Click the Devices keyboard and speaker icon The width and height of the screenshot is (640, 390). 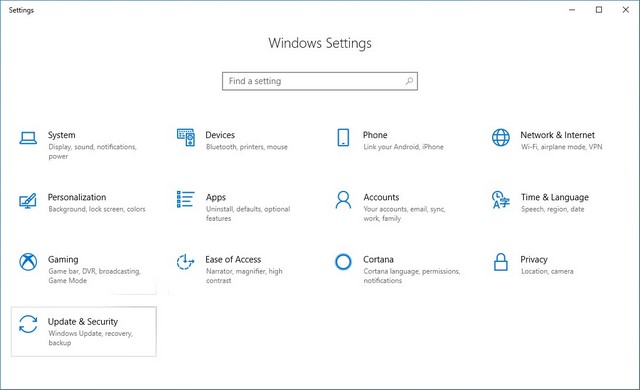click(x=186, y=137)
